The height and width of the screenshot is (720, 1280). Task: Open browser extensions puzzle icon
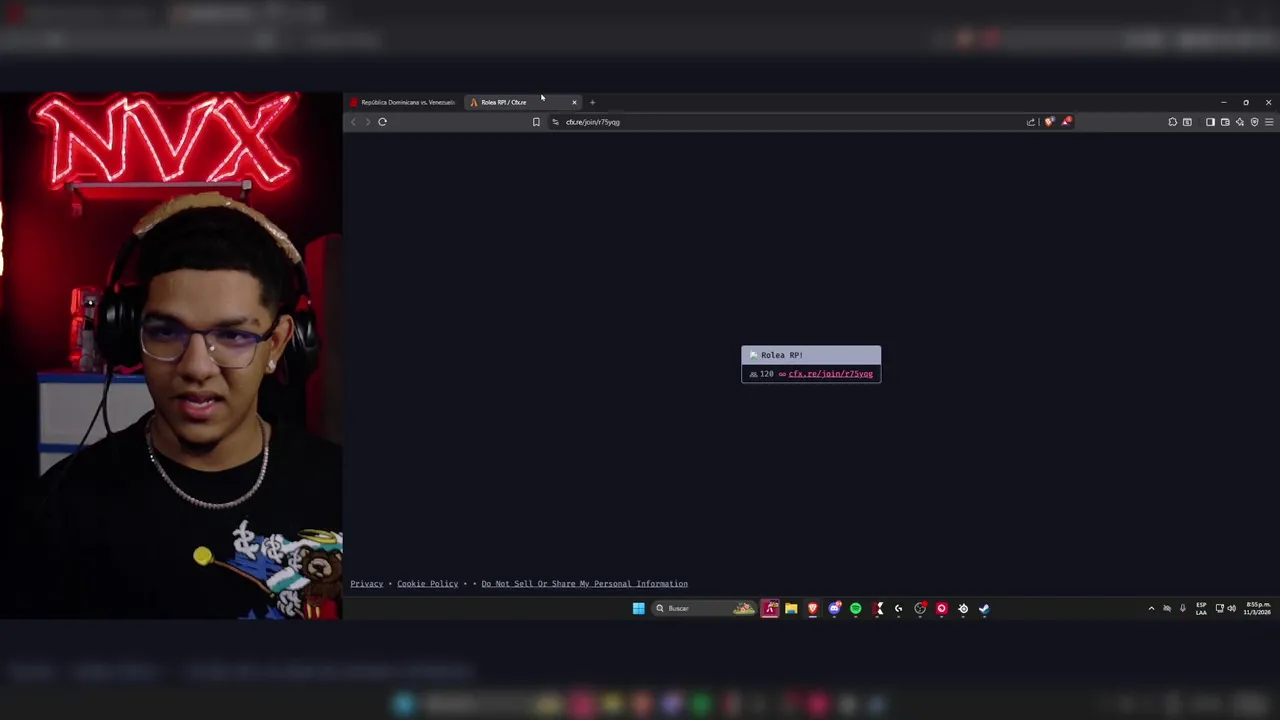coord(1172,122)
